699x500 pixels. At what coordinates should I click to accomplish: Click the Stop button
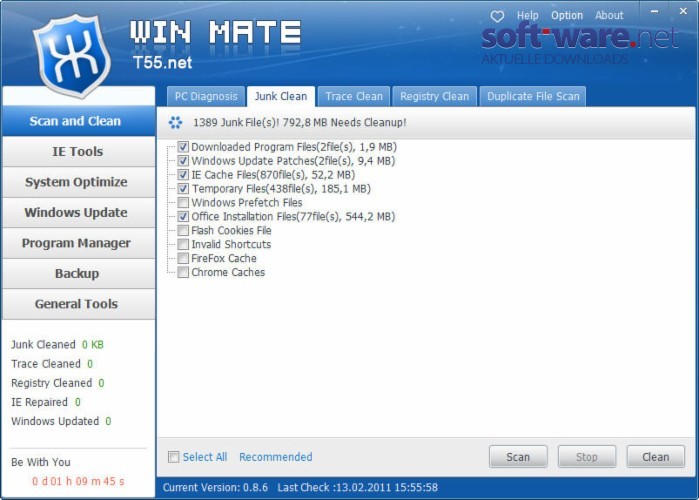click(587, 457)
